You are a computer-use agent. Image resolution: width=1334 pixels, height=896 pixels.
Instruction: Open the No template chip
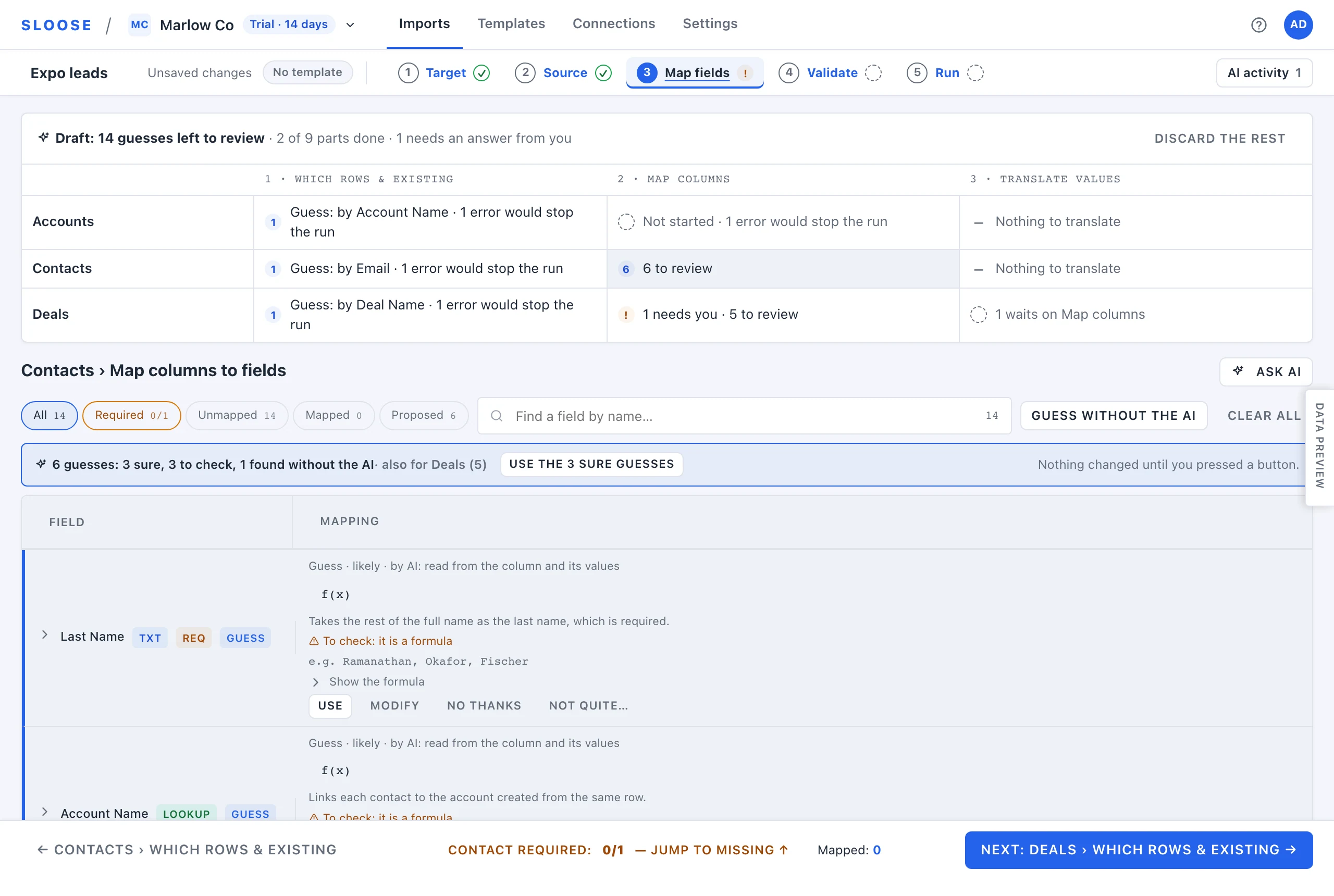tap(307, 72)
